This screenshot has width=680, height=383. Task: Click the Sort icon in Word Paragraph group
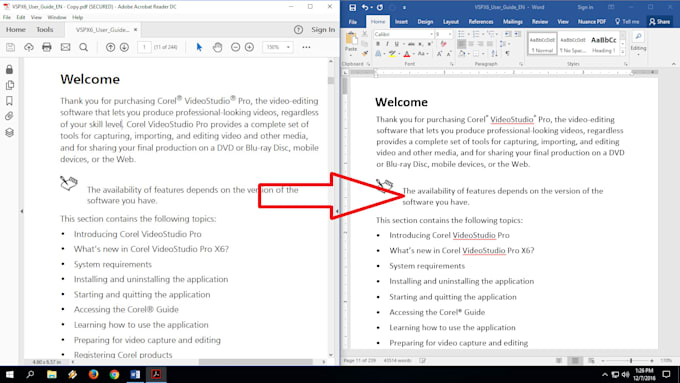tap(494, 54)
